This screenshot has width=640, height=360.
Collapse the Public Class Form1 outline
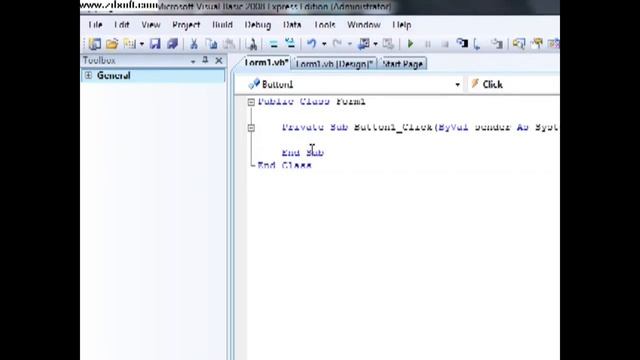click(x=251, y=102)
